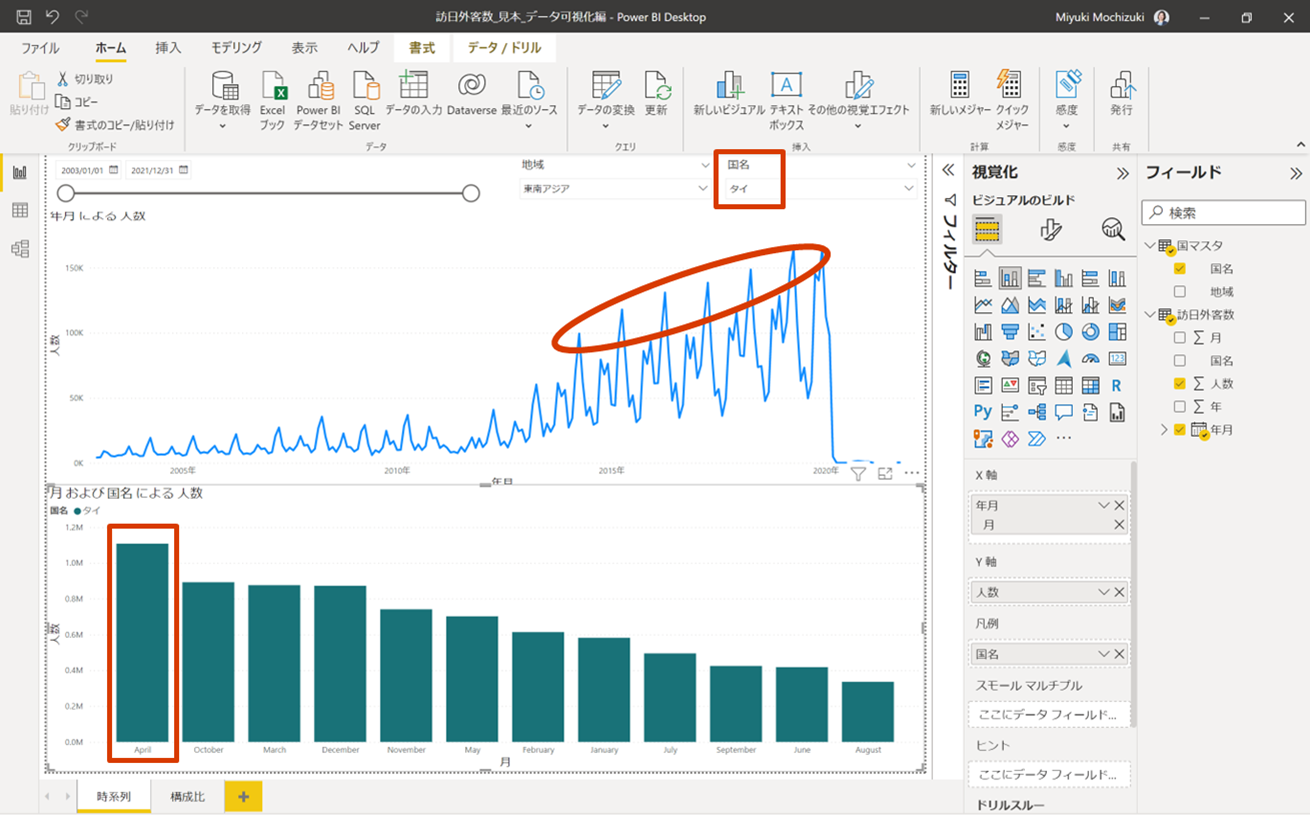This screenshot has height=815, width=1310.
Task: Select the pie chart visual type
Action: 1064,331
